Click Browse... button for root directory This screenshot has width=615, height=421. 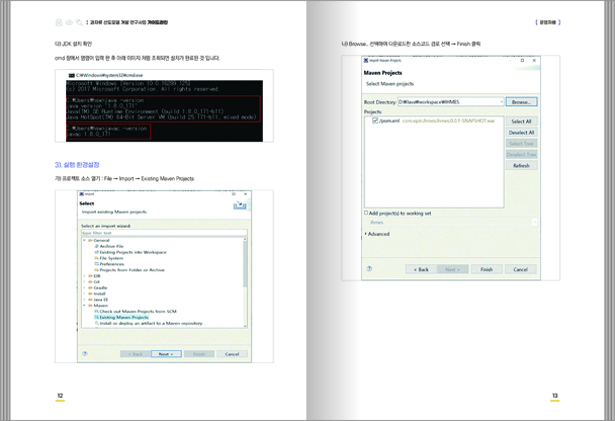coord(521,102)
